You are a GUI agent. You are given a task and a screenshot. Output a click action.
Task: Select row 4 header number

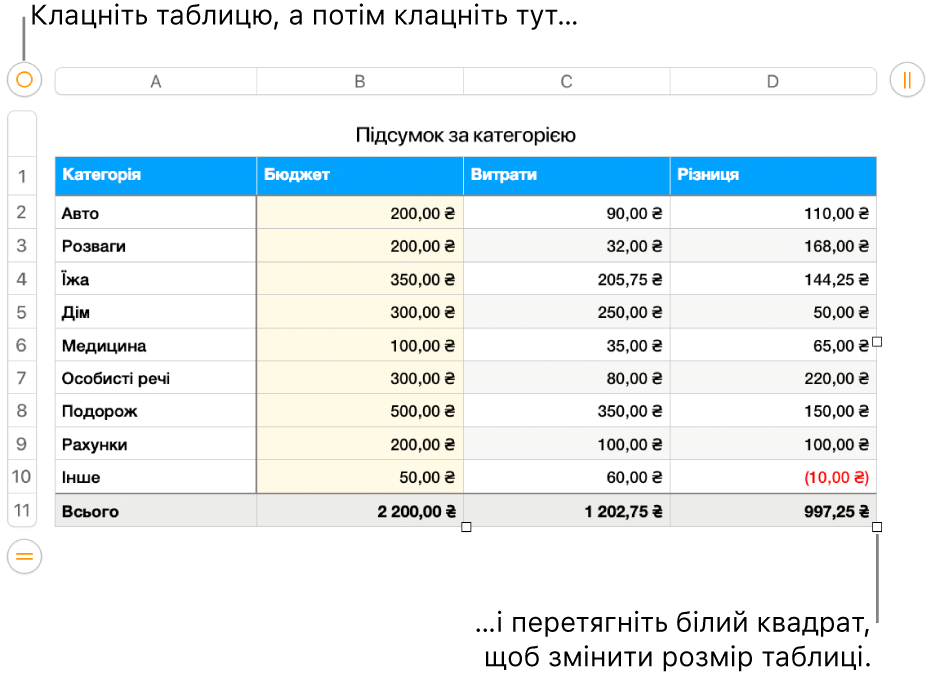[22, 279]
